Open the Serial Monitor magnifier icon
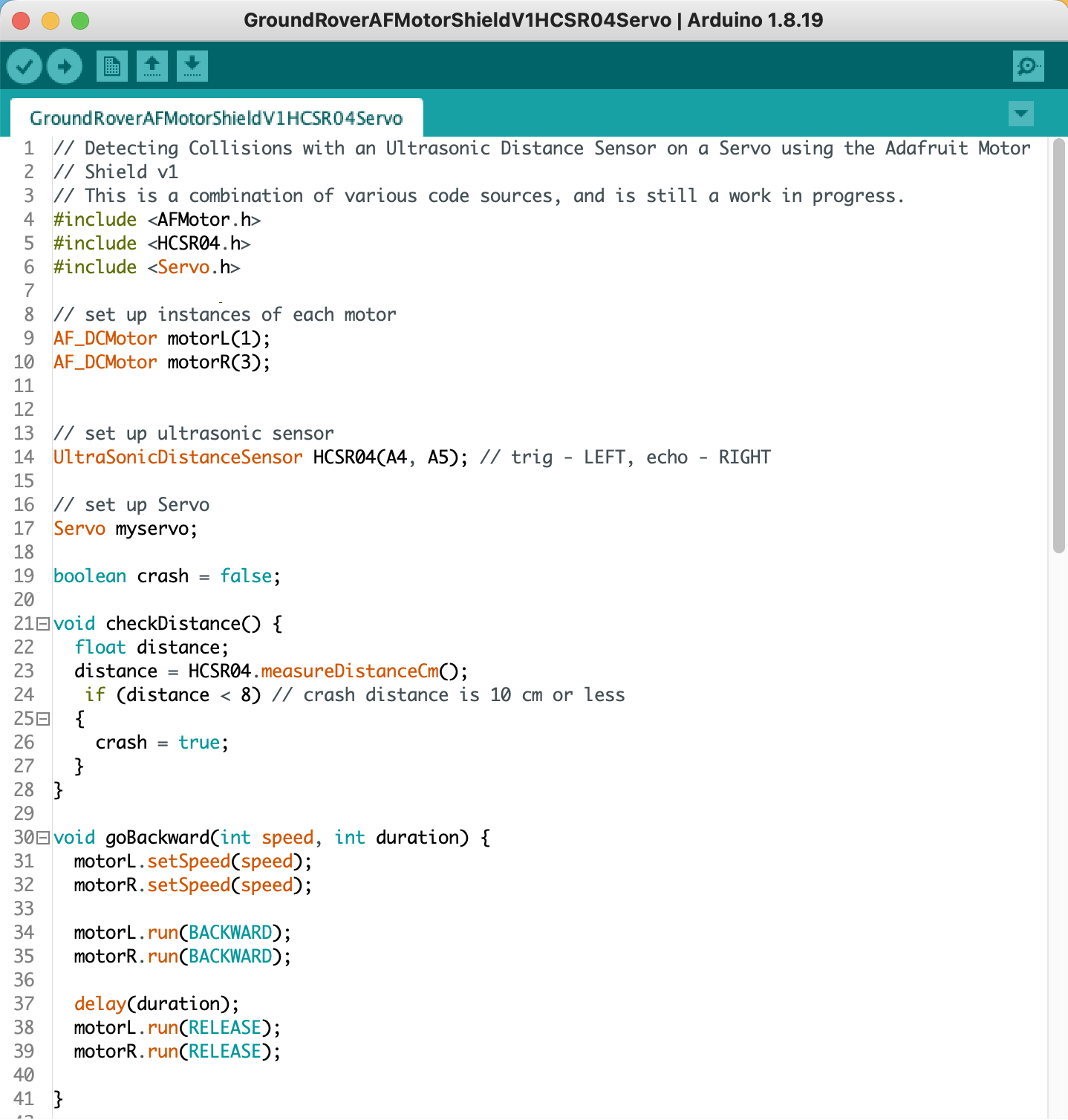The height and width of the screenshot is (1120, 1068). coord(1029,67)
